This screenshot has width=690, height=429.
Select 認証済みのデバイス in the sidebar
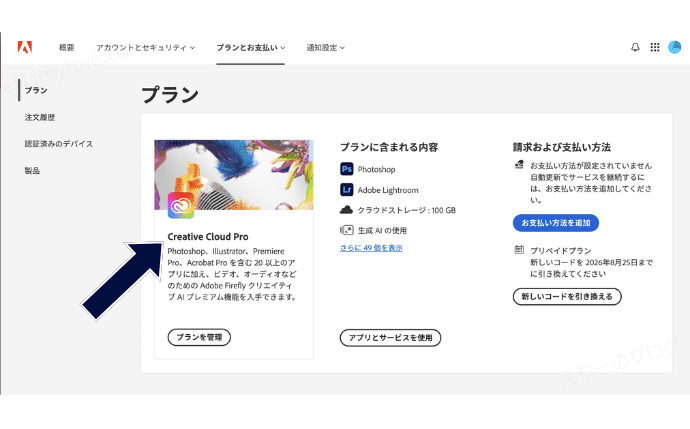tap(59, 144)
